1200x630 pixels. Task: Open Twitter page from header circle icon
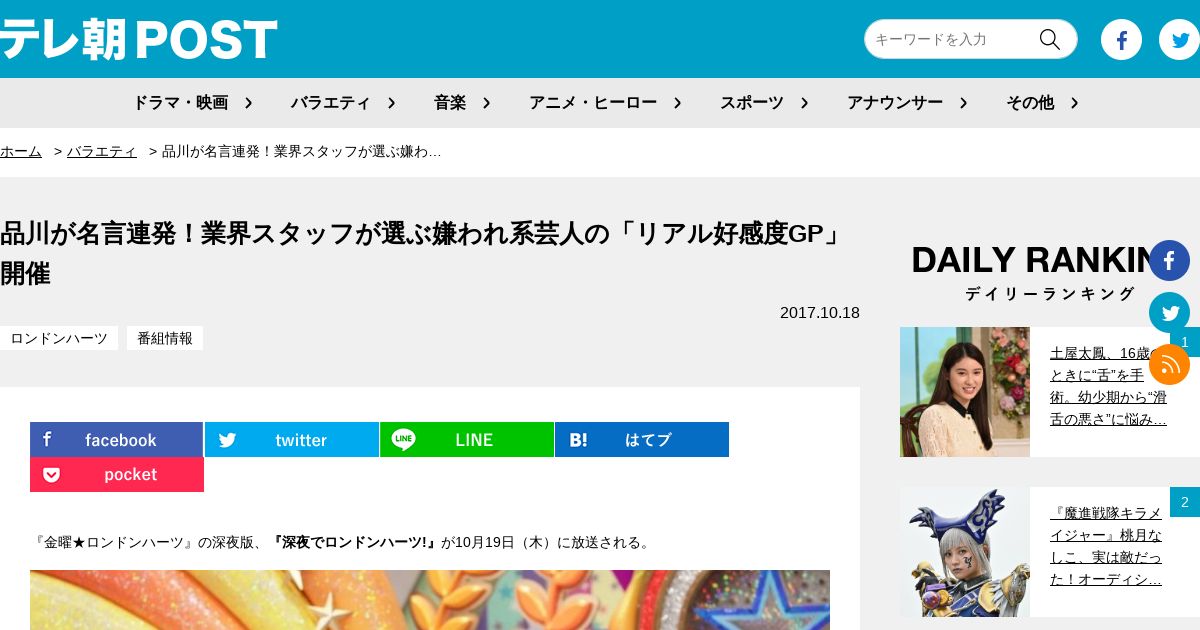click(1179, 39)
